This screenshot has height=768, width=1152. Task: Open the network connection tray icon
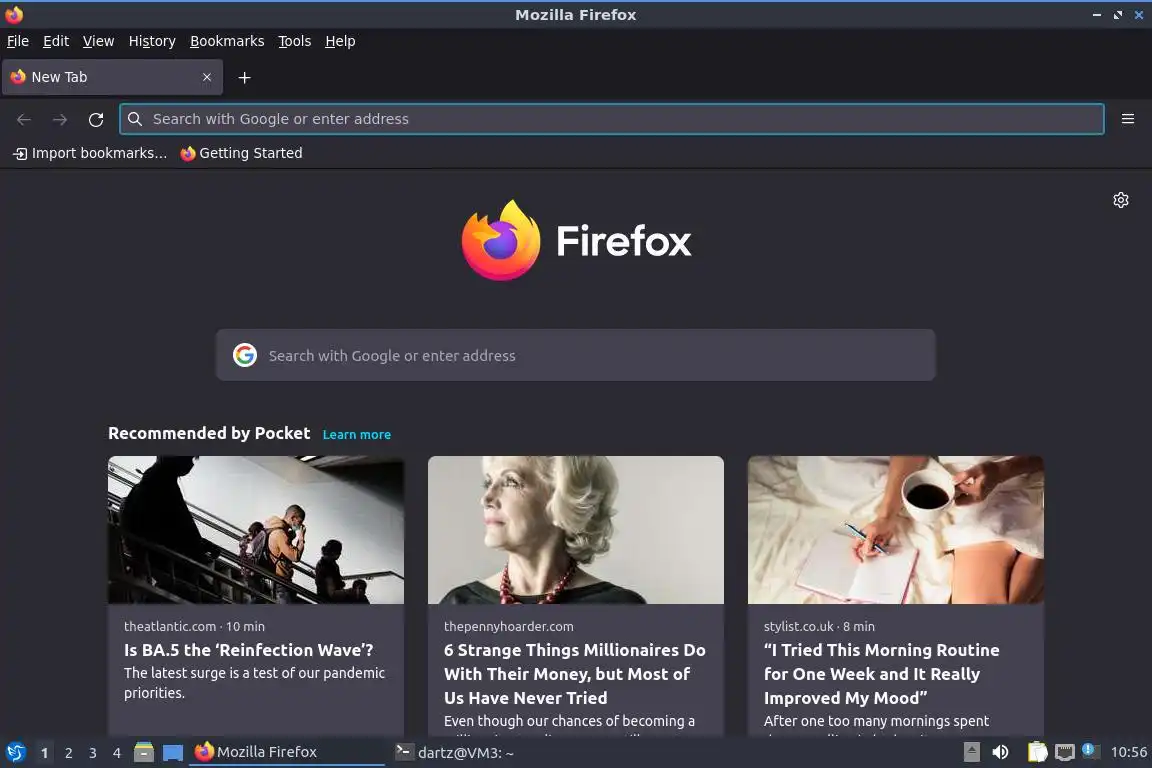[1065, 752]
